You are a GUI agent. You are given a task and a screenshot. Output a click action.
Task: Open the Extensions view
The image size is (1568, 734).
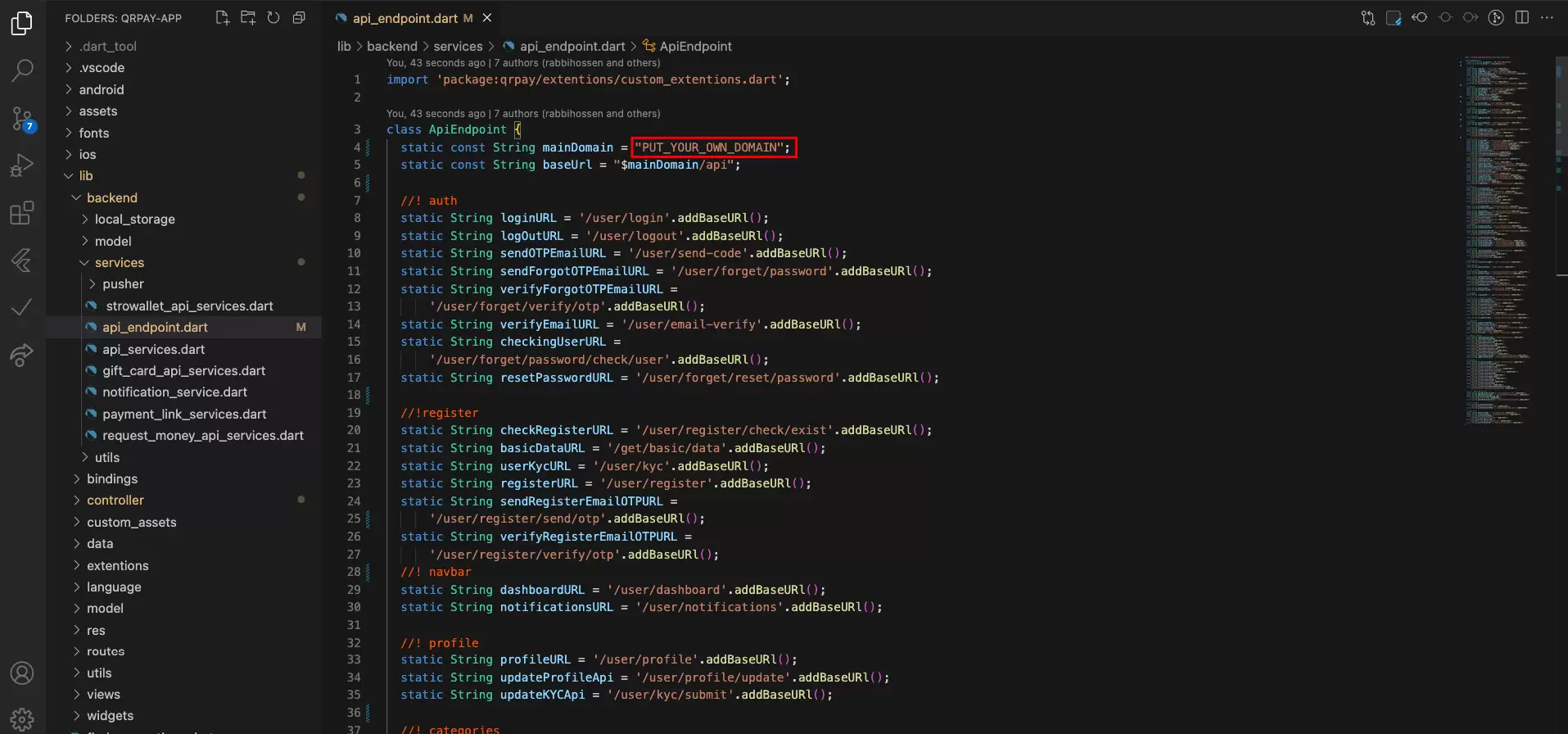[22, 213]
